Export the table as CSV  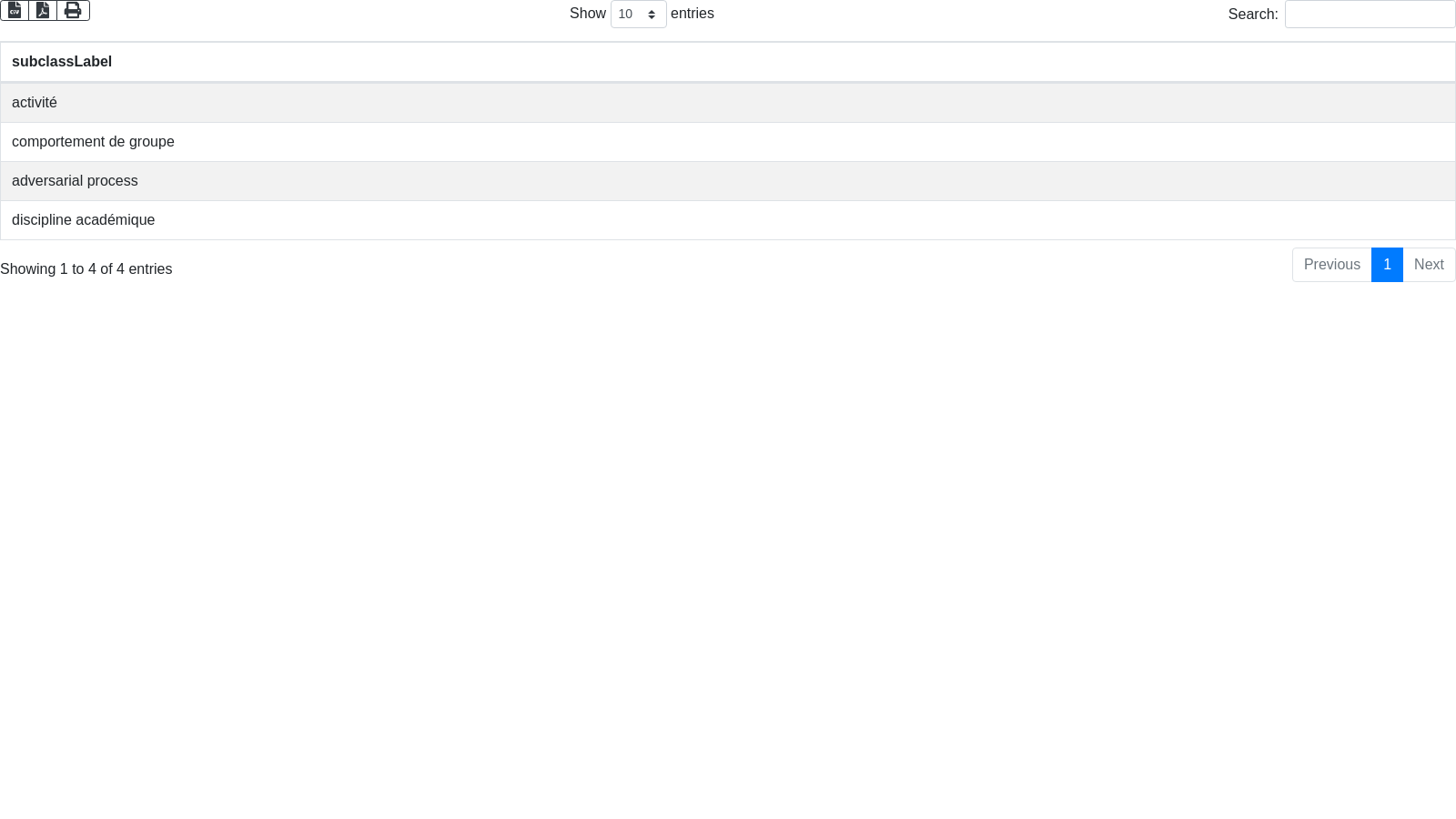(x=15, y=10)
